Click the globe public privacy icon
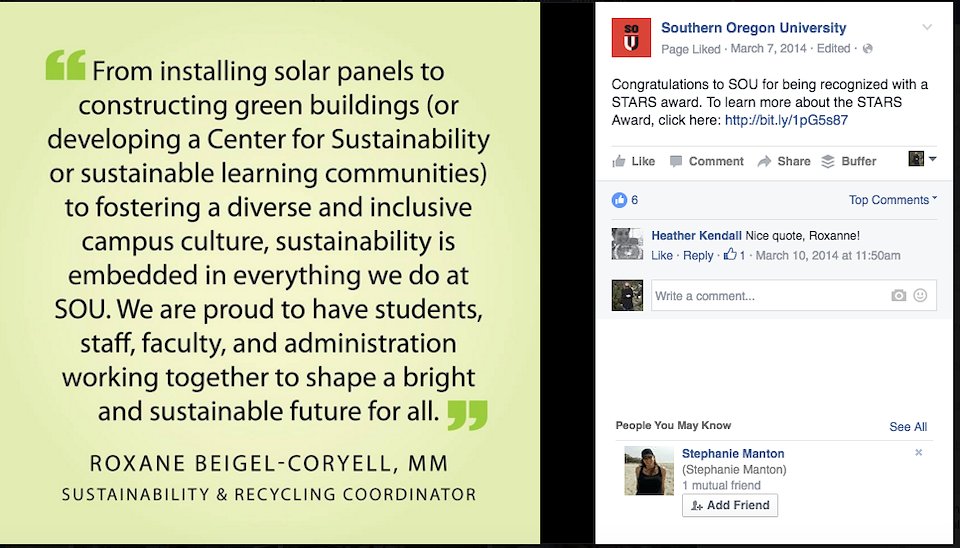960x548 pixels. click(x=868, y=49)
